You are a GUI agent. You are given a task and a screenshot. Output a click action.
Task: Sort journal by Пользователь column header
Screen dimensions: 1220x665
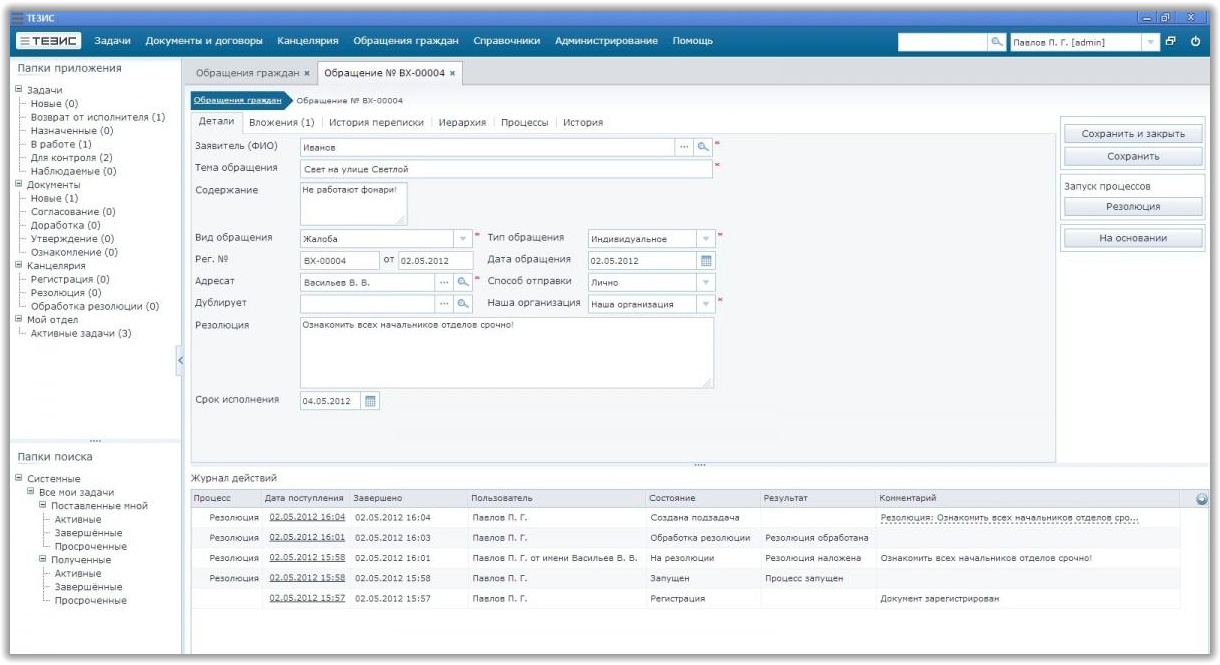coord(502,498)
